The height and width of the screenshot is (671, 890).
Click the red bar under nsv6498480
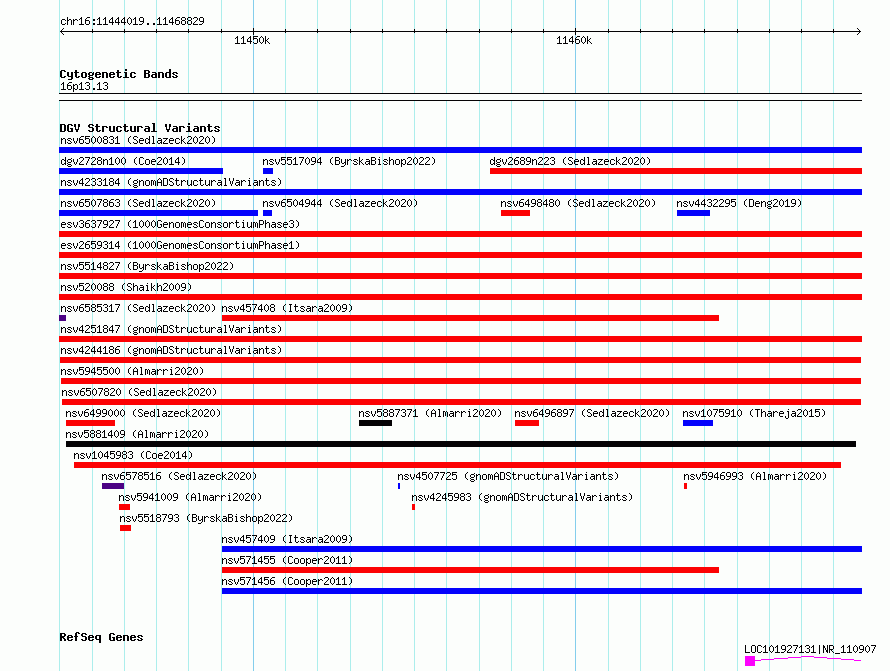515,213
